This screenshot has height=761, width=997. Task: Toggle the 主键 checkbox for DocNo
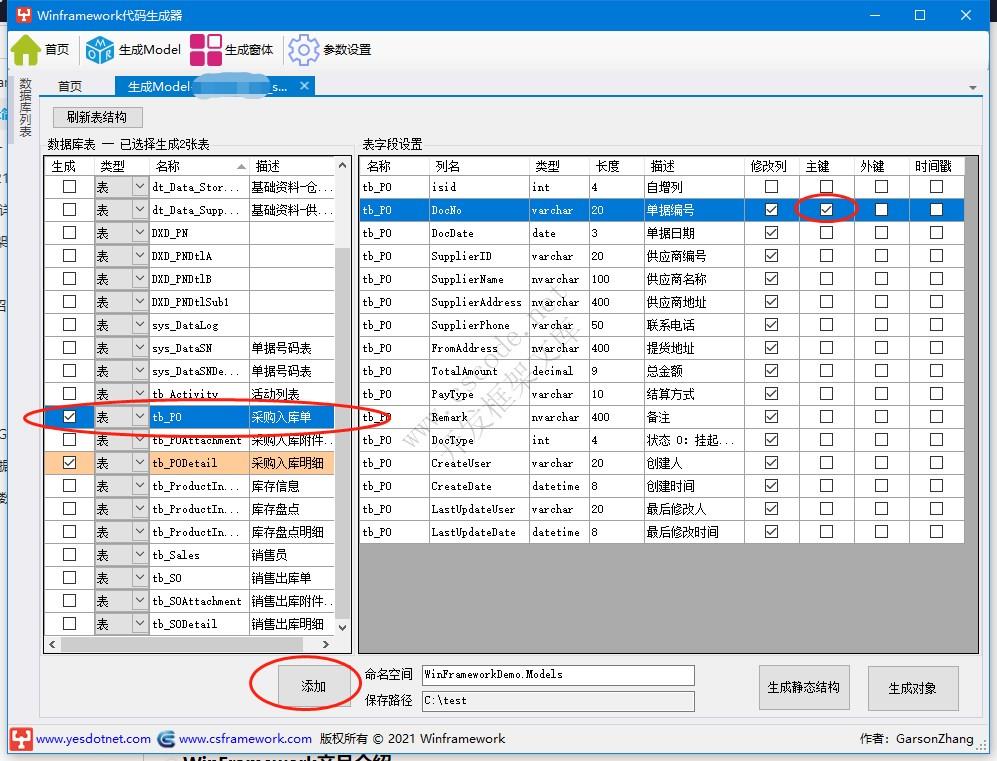click(x=824, y=209)
